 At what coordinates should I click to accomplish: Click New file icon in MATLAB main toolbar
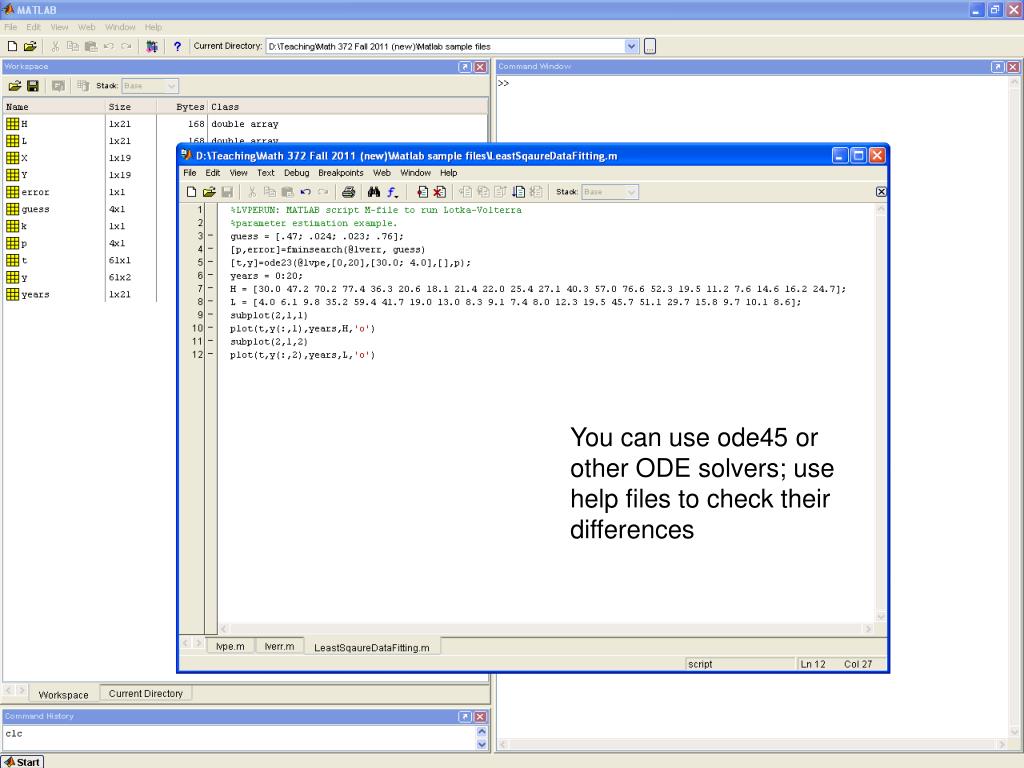point(12,46)
